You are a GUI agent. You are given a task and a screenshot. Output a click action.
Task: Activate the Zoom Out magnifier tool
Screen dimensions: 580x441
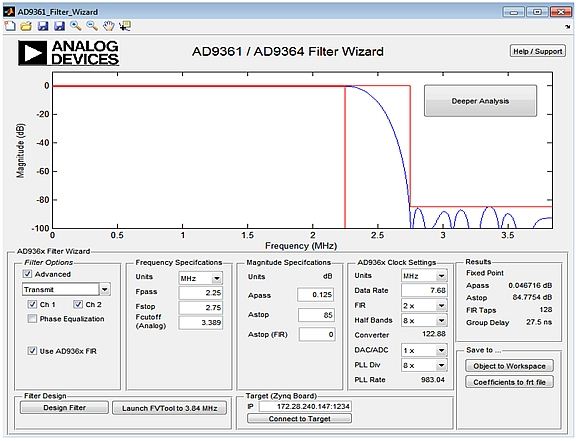pyautogui.click(x=92, y=26)
